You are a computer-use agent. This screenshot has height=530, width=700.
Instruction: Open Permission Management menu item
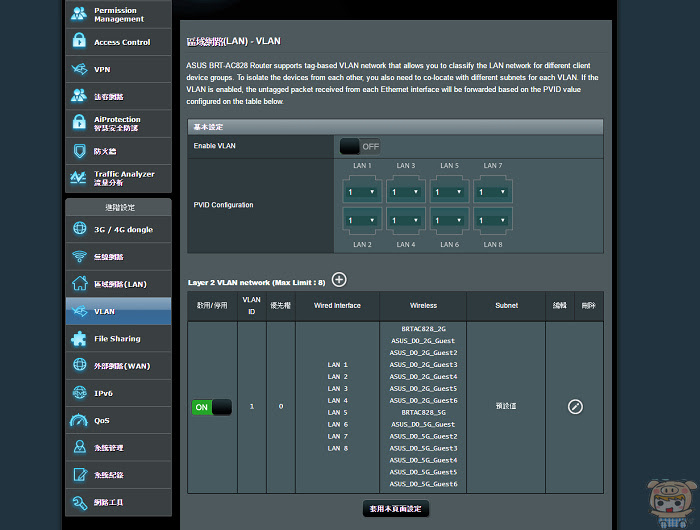pyautogui.click(x=118, y=14)
